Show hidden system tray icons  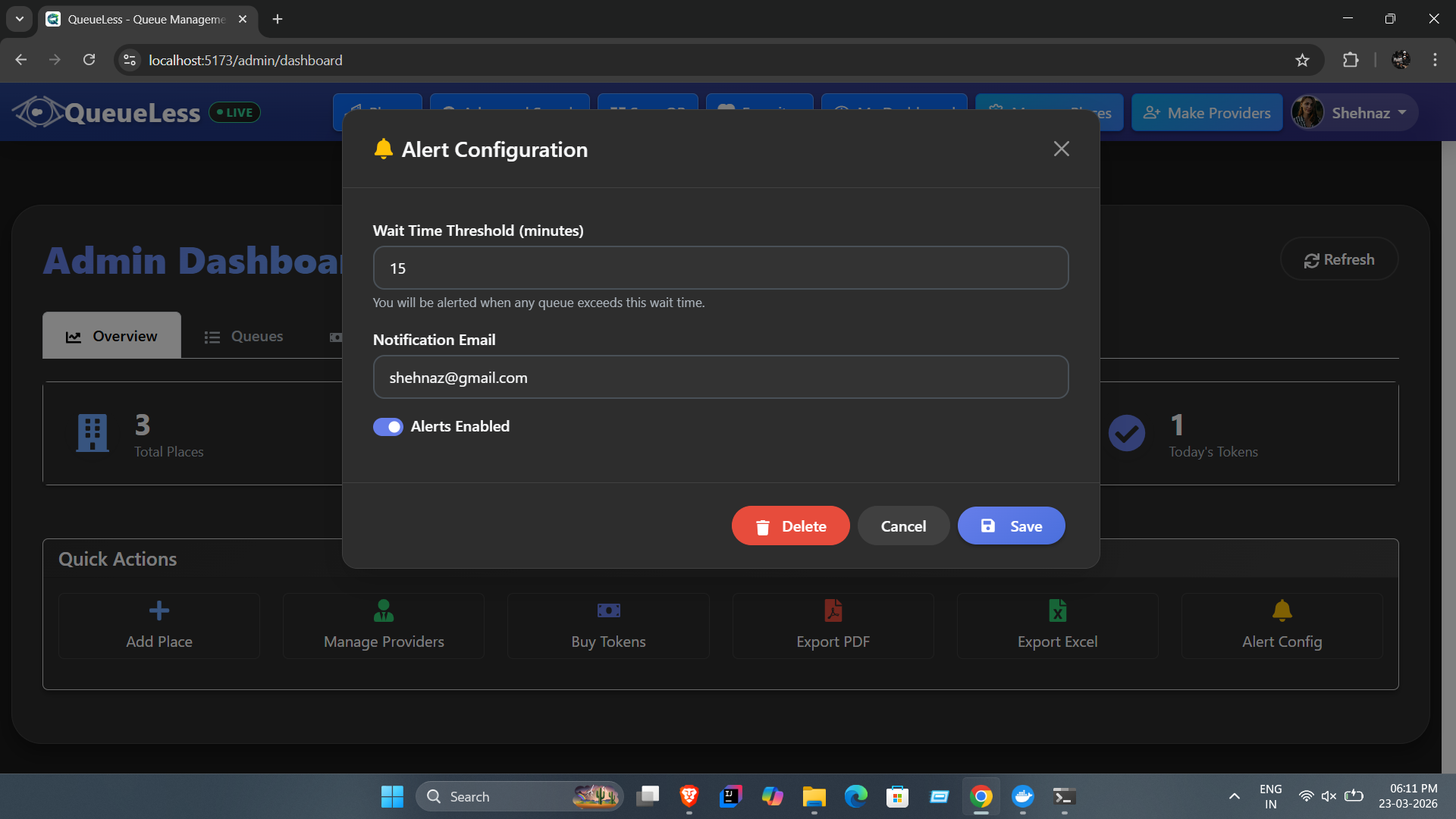point(1234,796)
